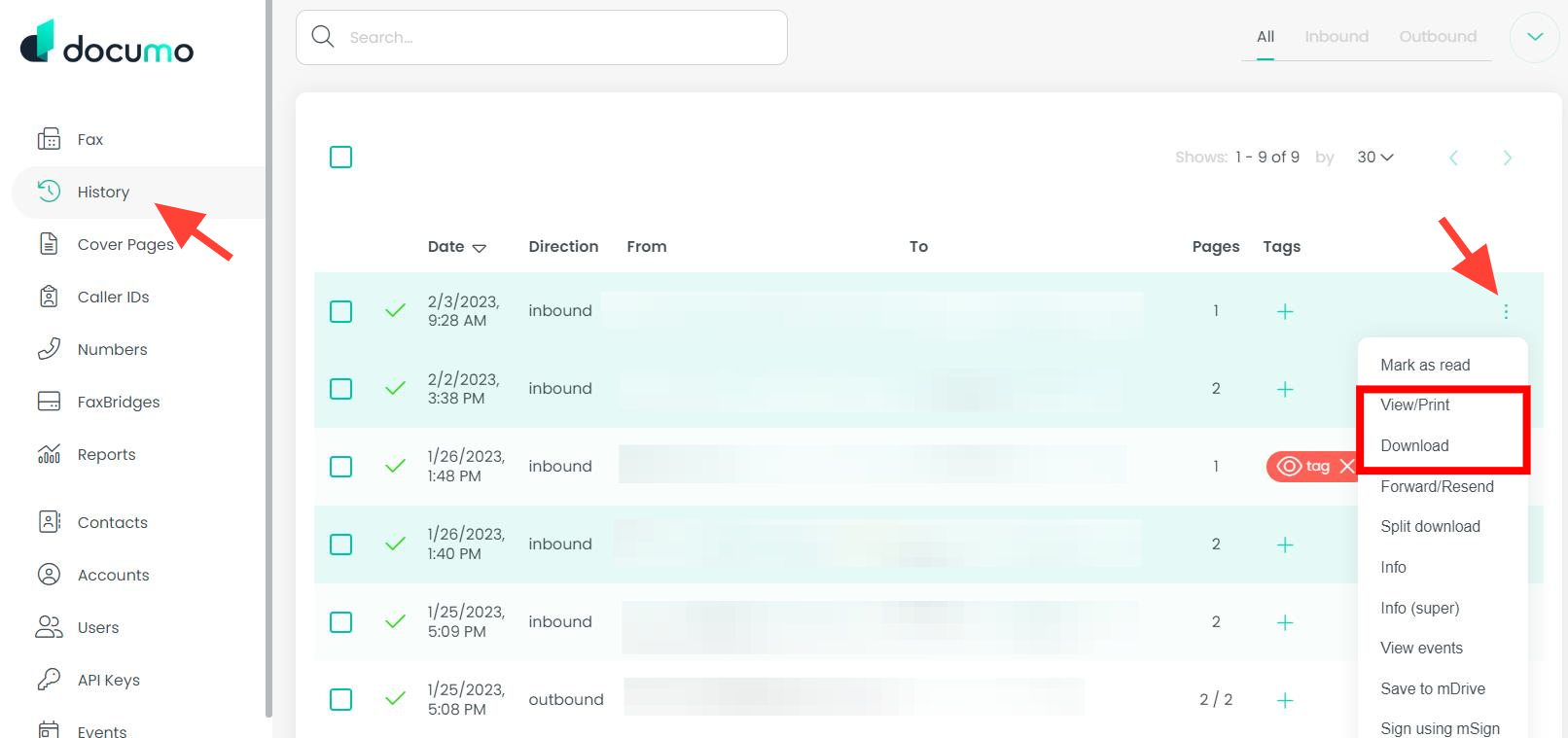1568x738 pixels.
Task: Choose Download from the context menu
Action: click(1414, 445)
